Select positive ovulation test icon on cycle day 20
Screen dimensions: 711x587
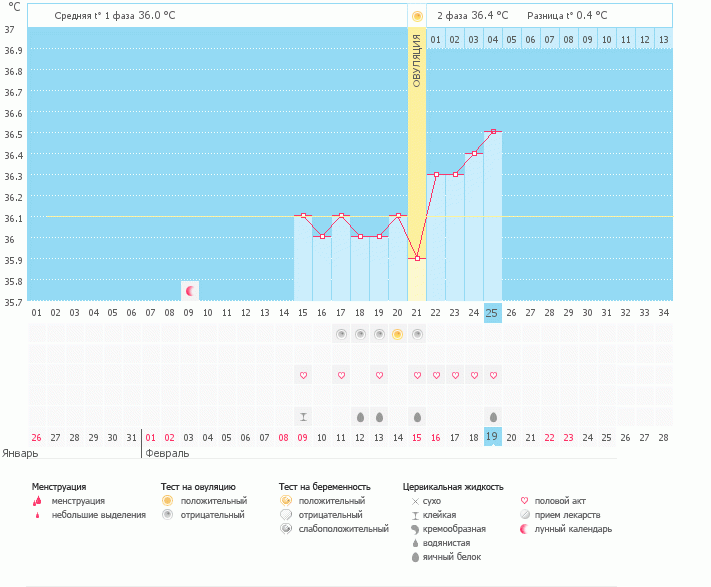coord(398,335)
